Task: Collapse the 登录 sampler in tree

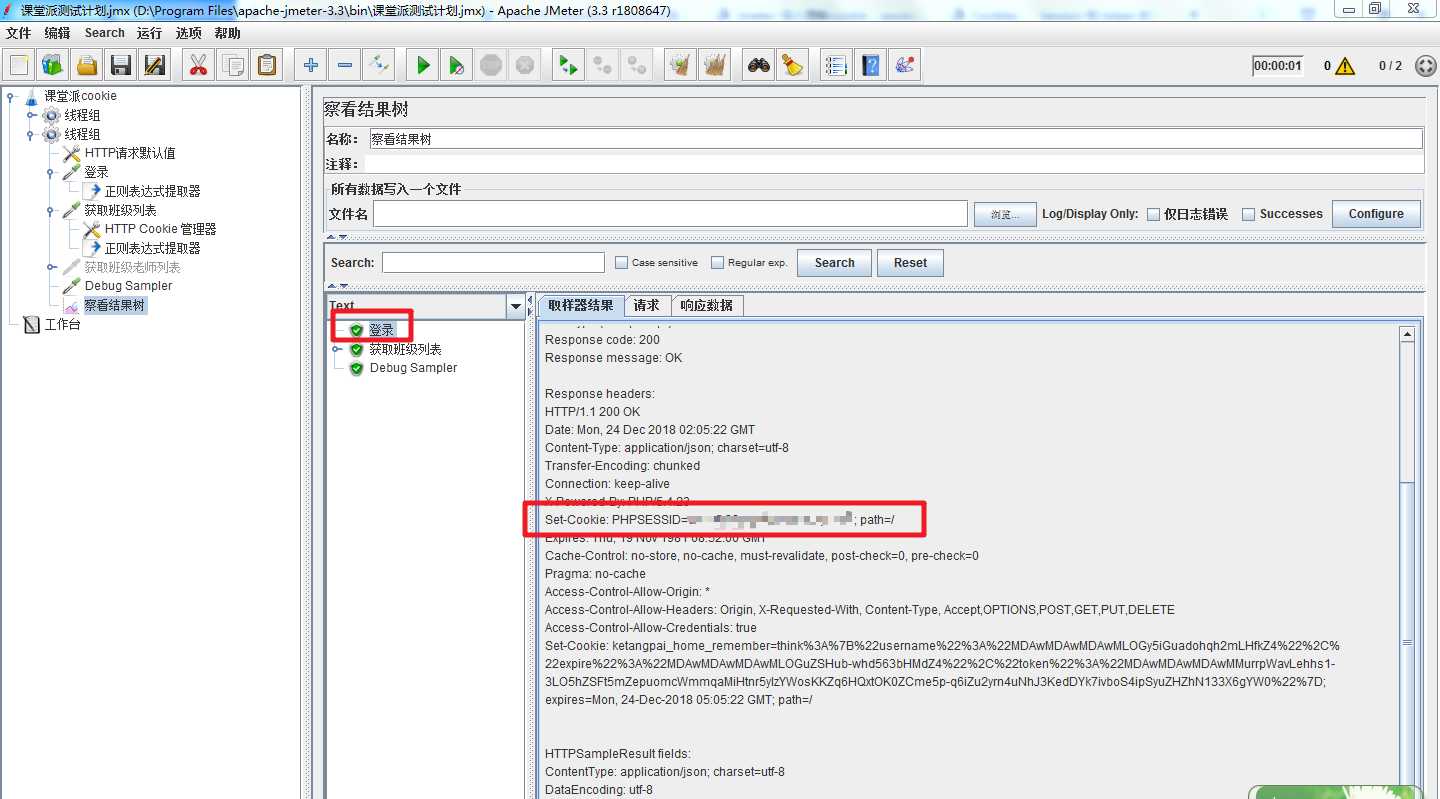Action: (x=51, y=172)
